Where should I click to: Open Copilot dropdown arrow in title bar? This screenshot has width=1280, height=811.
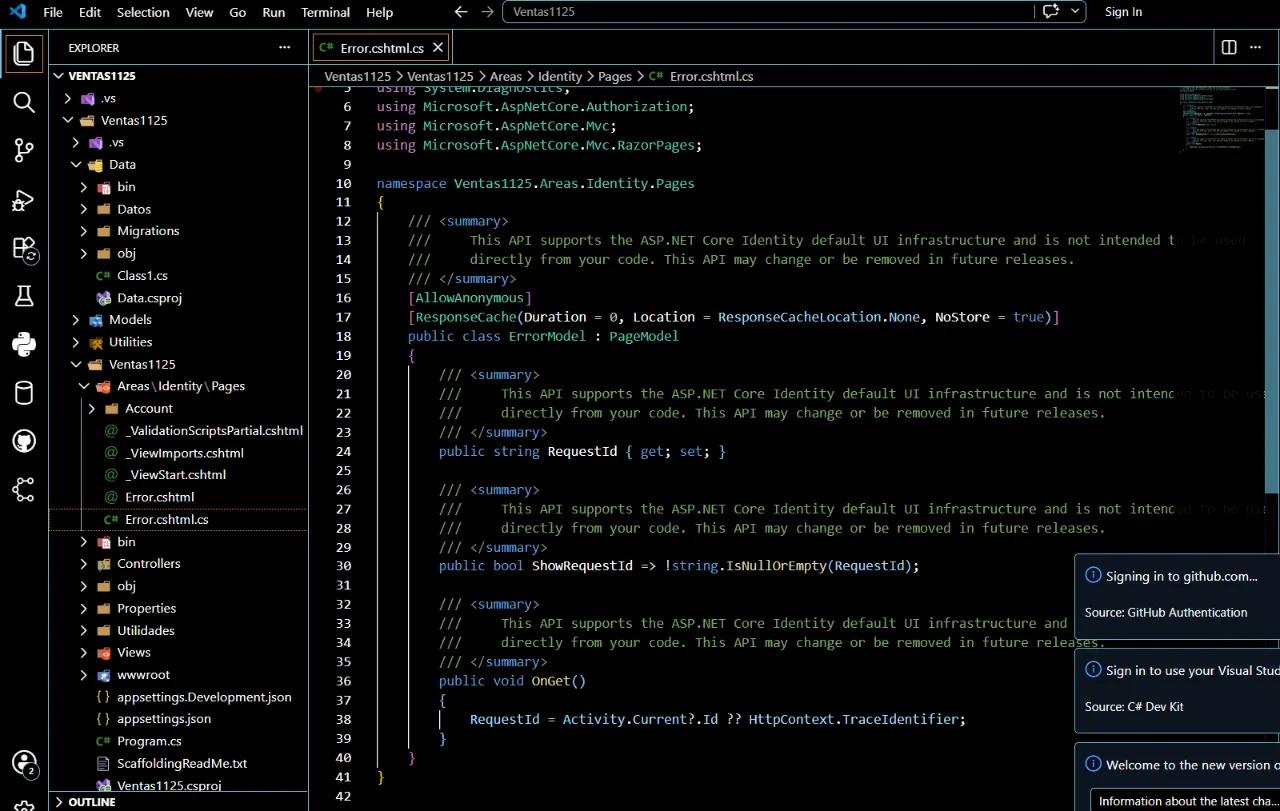[1076, 12]
